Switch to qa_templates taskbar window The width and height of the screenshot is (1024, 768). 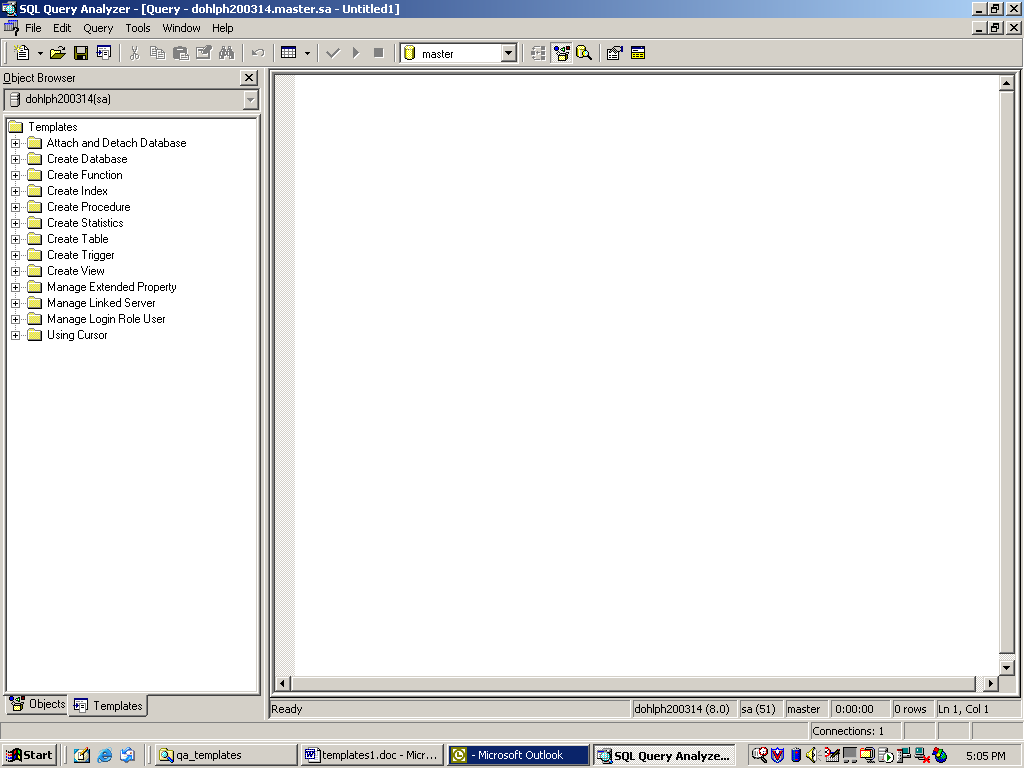point(226,755)
